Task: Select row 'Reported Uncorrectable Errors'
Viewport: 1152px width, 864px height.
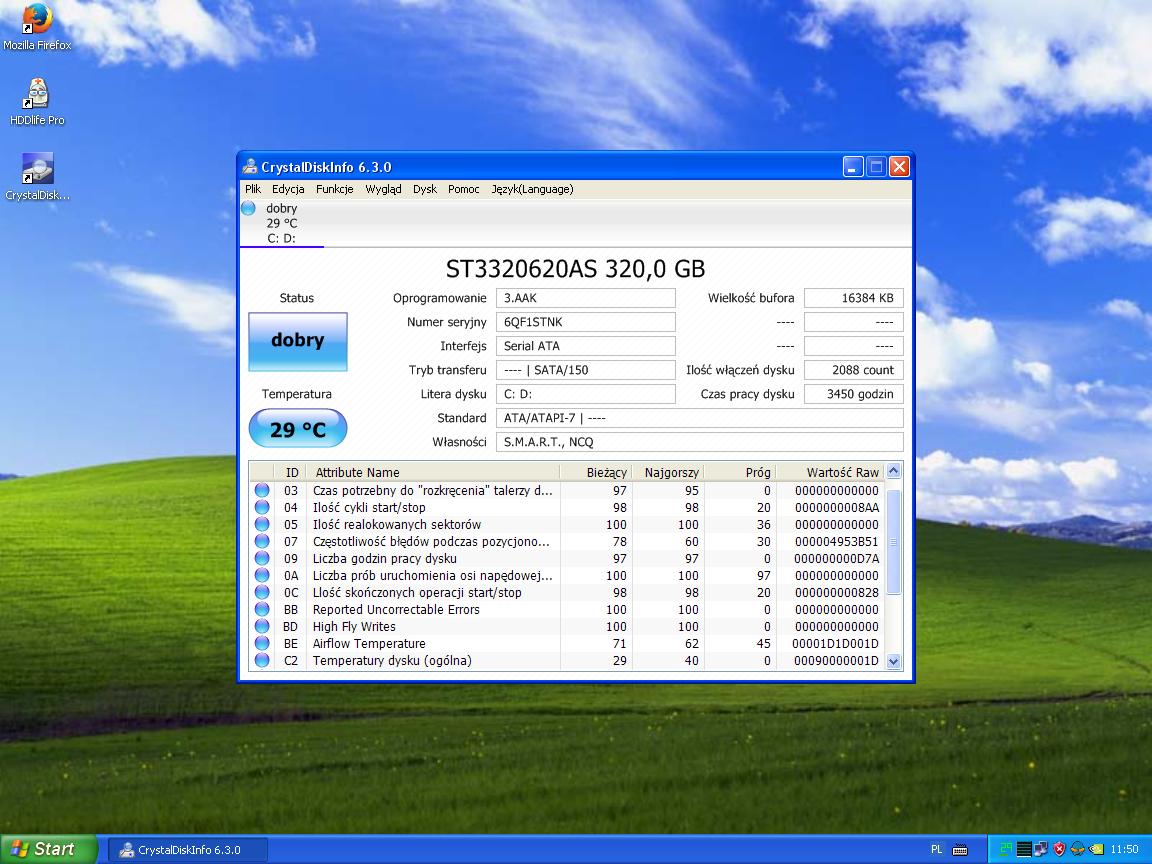Action: (566, 609)
